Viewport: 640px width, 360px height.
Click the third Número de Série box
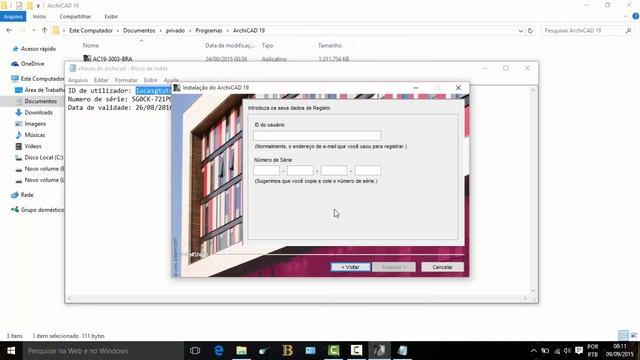(334, 171)
